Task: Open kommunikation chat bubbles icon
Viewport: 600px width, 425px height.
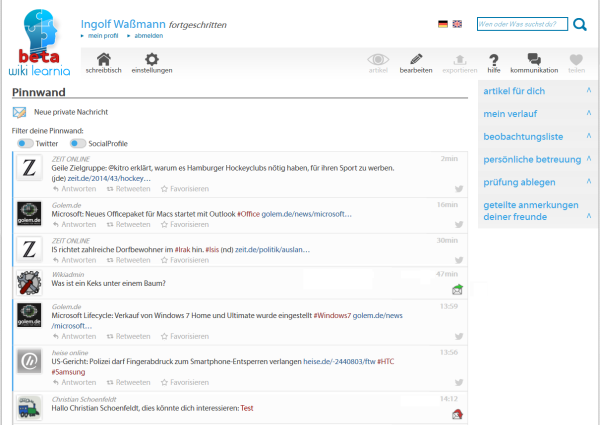Action: [x=534, y=59]
